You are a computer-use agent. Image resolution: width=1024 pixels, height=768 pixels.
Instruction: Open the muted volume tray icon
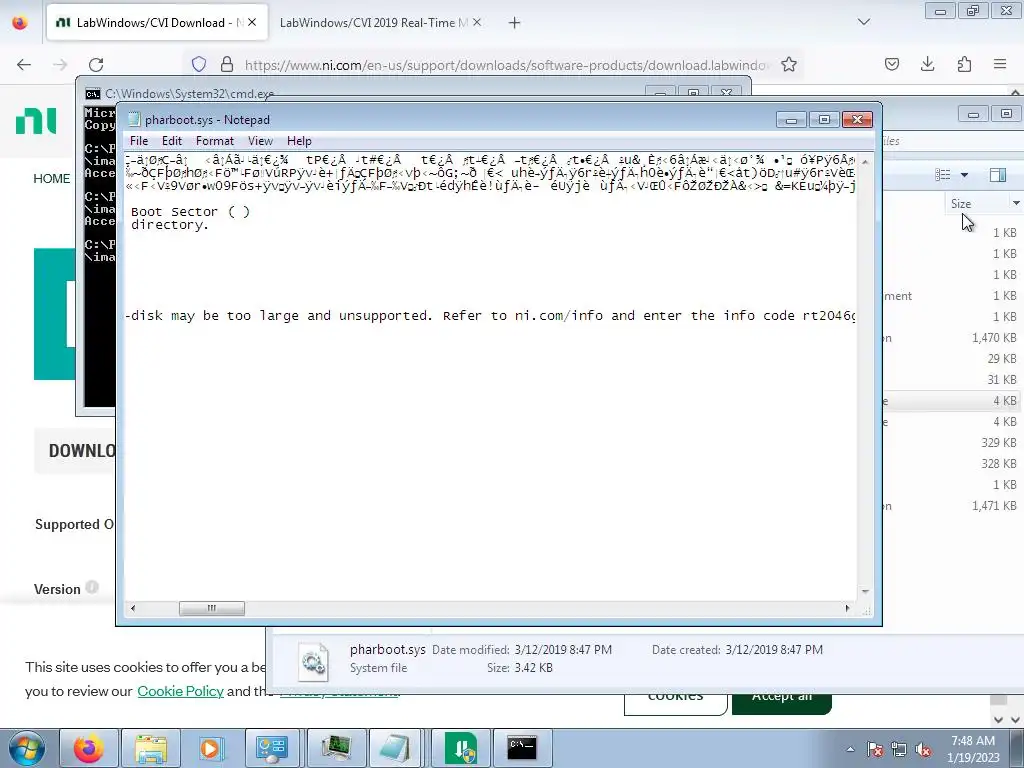[923, 749]
